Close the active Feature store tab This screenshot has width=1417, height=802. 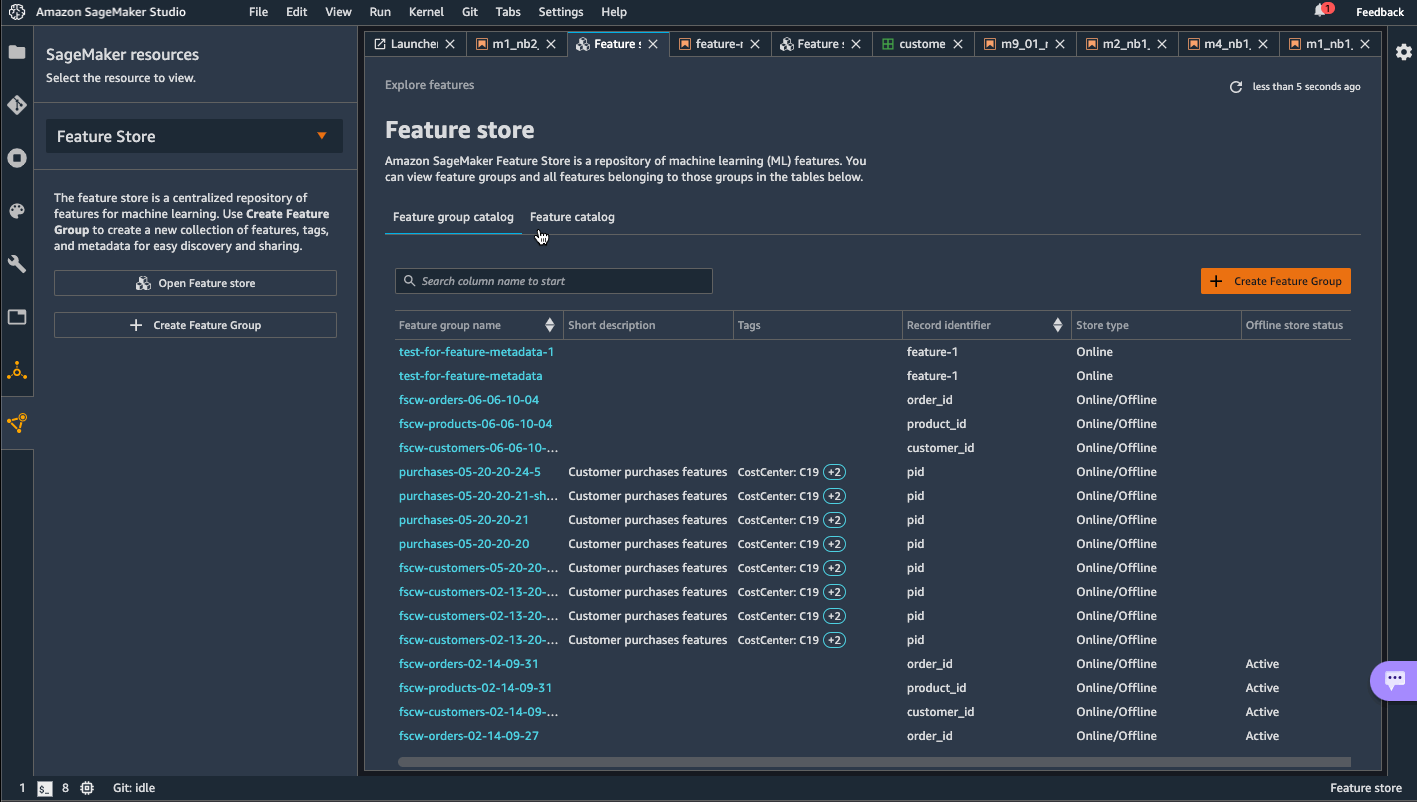(653, 44)
